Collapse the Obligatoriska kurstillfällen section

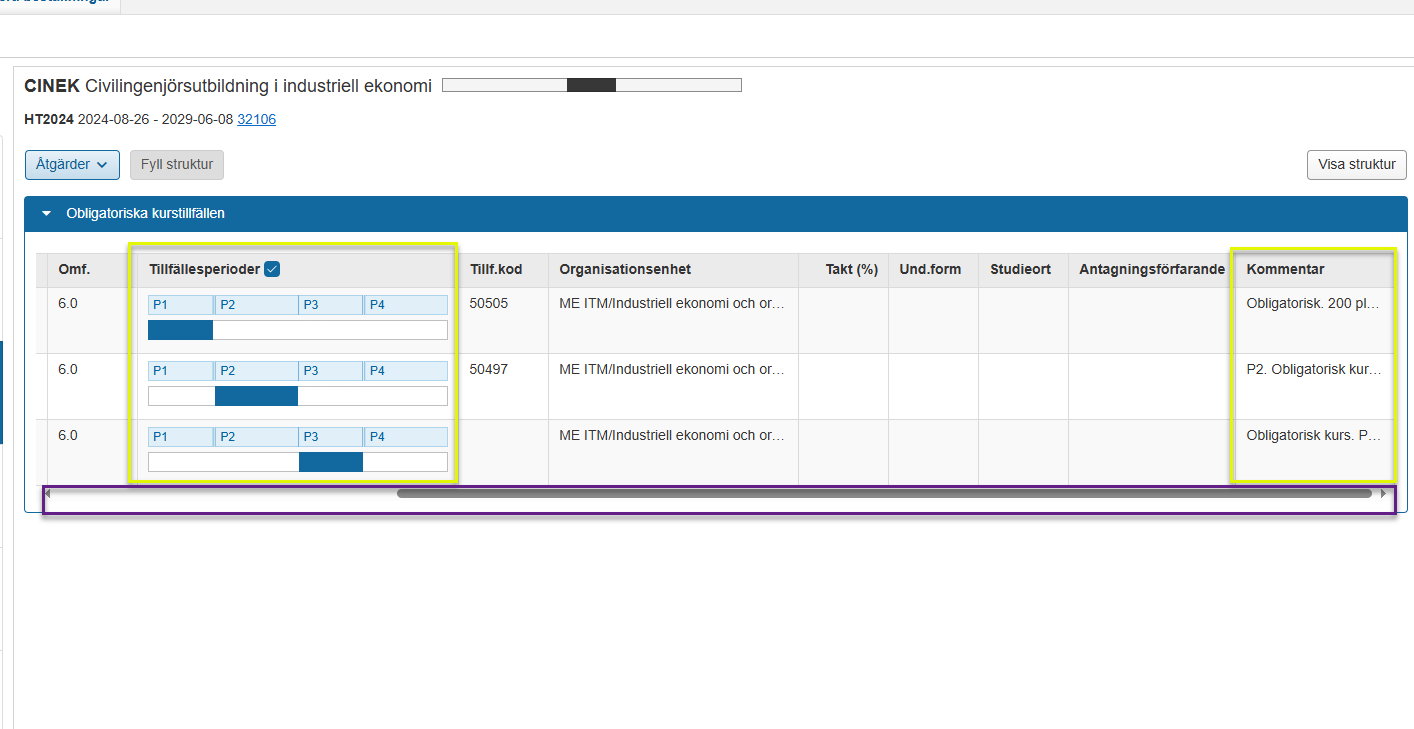point(46,214)
